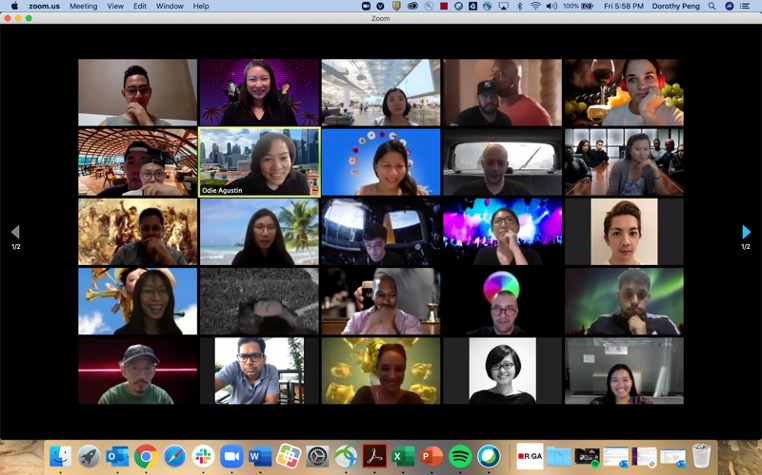This screenshot has height=475, width=762.
Task: Open the Meeting menu
Action: [x=83, y=6]
